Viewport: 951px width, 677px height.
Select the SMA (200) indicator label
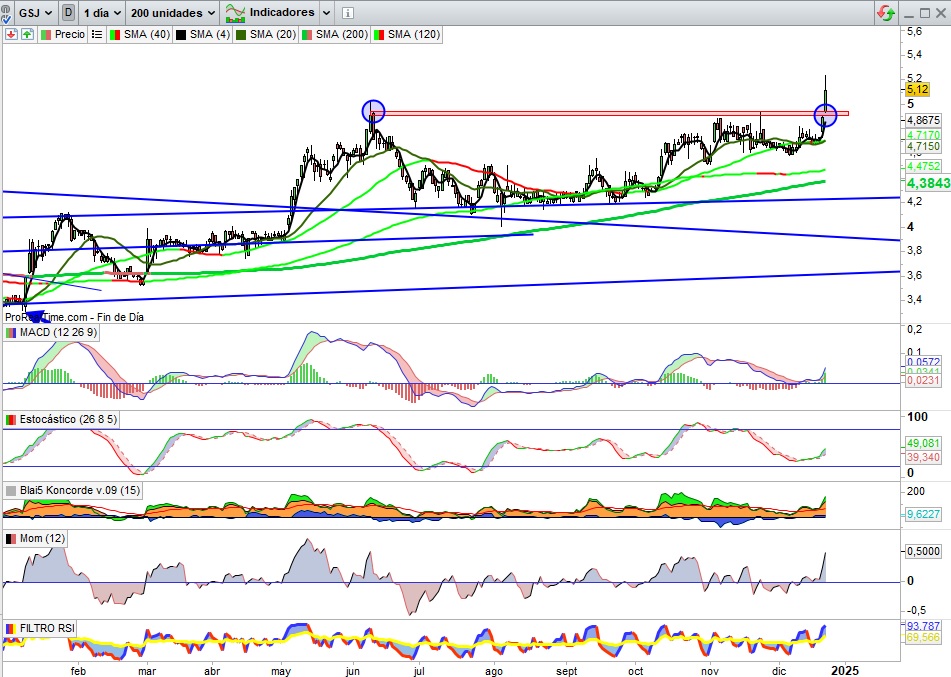click(x=342, y=35)
